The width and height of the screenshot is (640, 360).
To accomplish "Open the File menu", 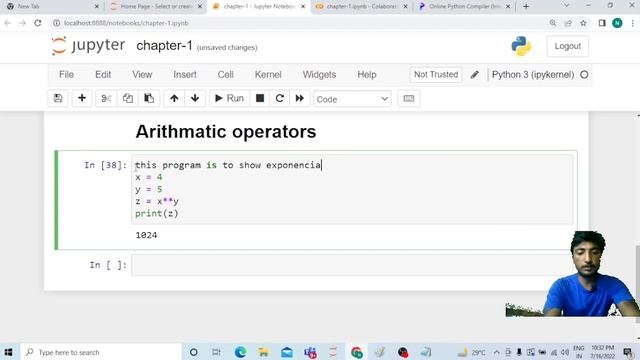I will pyautogui.click(x=67, y=75).
